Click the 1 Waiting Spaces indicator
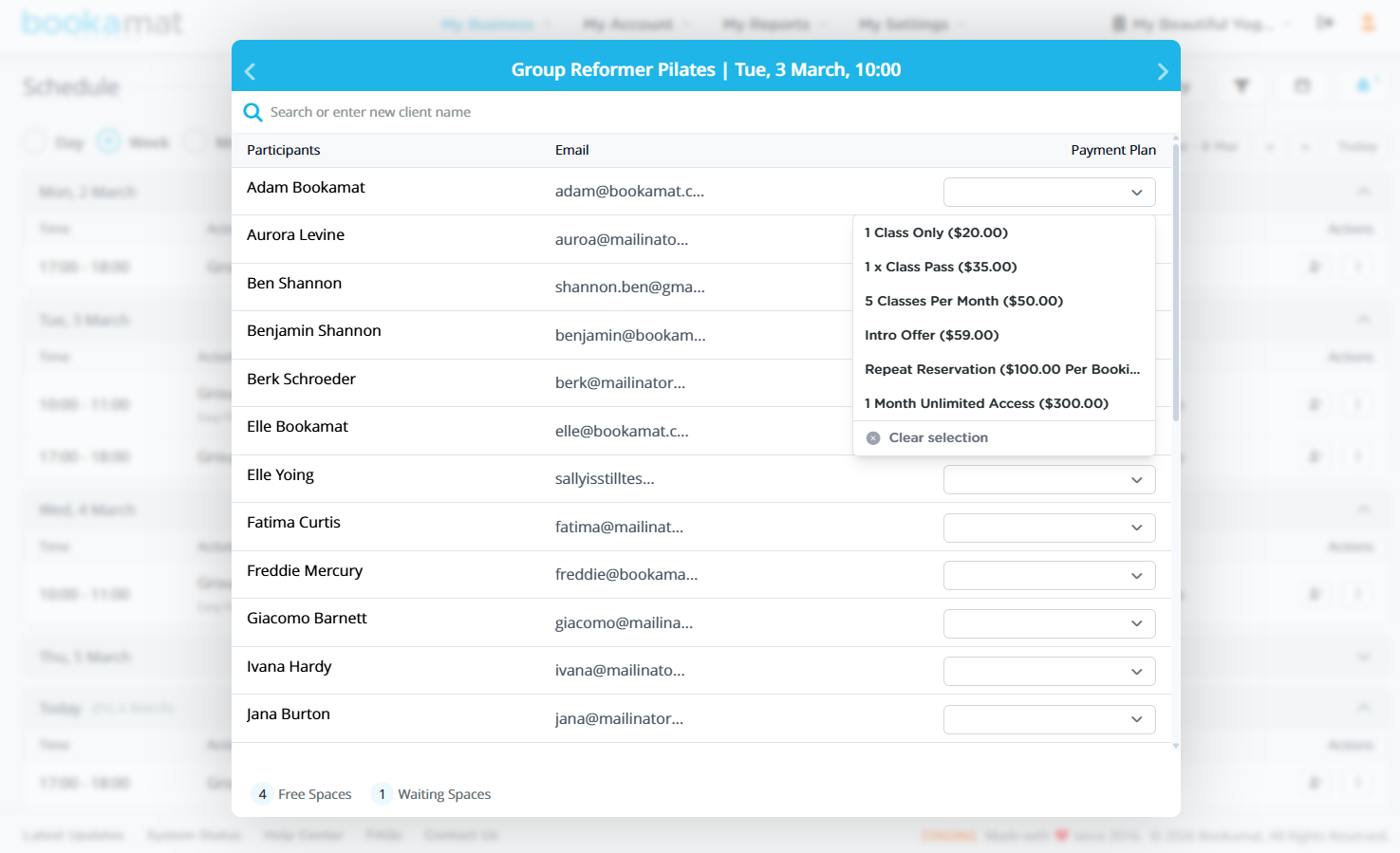Viewport: 1400px width, 853px height. click(x=431, y=794)
